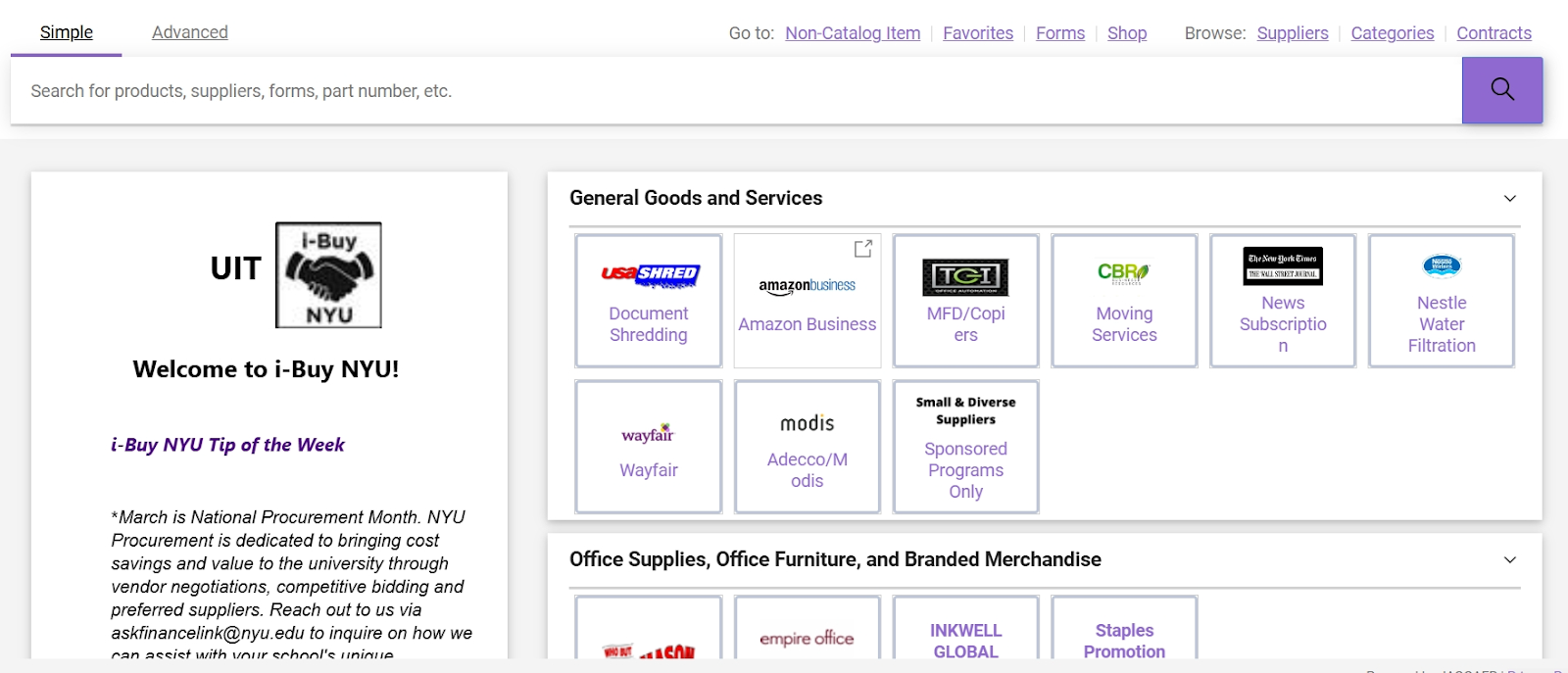Collapse the Office Supplies section chevron

[x=1509, y=560]
